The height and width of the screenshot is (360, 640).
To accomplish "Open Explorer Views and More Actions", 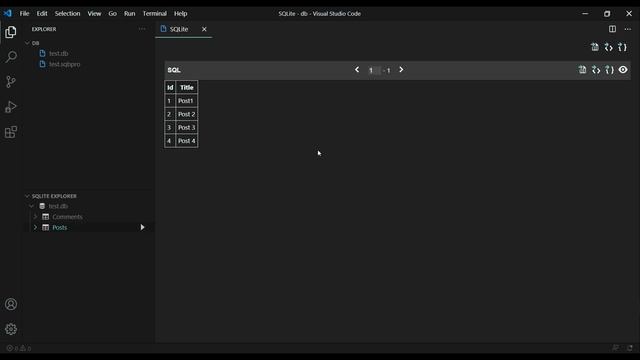I will [x=142, y=29].
